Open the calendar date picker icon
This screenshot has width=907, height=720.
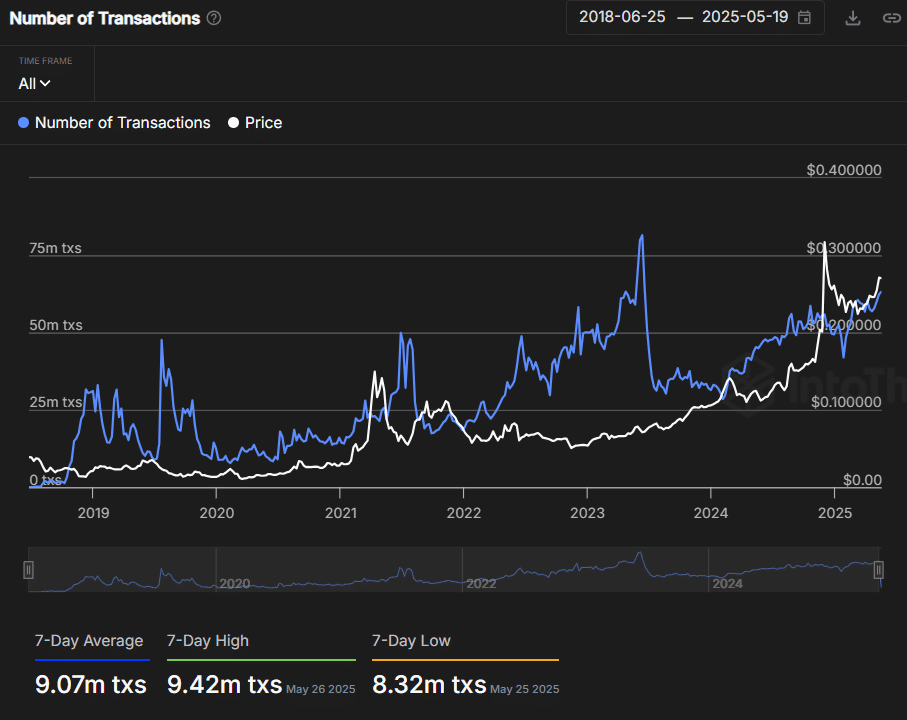tap(804, 17)
